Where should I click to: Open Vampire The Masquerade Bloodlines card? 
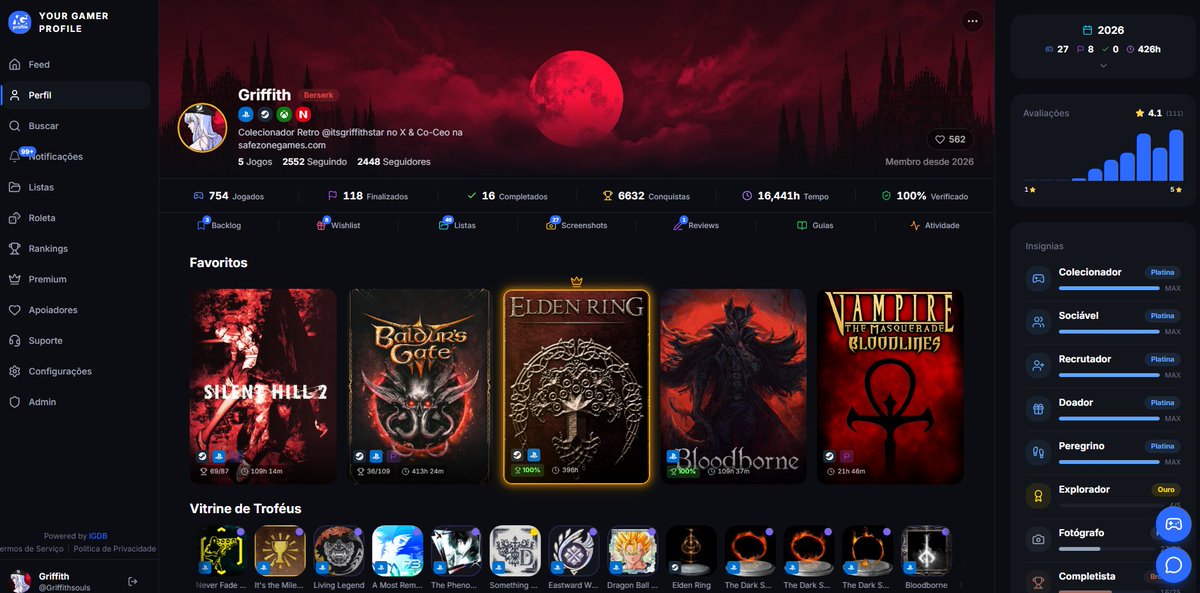tap(890, 386)
